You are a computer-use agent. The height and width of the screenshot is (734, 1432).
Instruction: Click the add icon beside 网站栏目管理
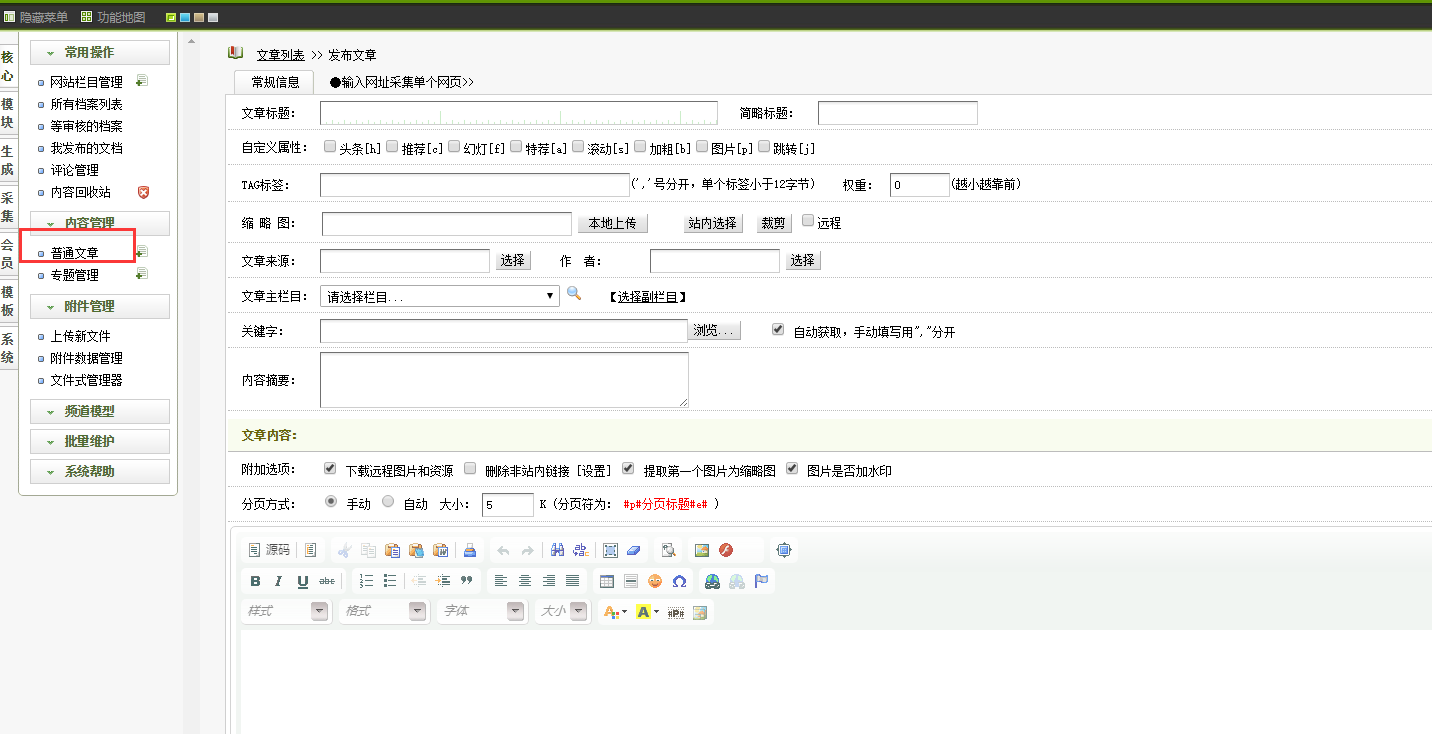pyautogui.click(x=142, y=81)
